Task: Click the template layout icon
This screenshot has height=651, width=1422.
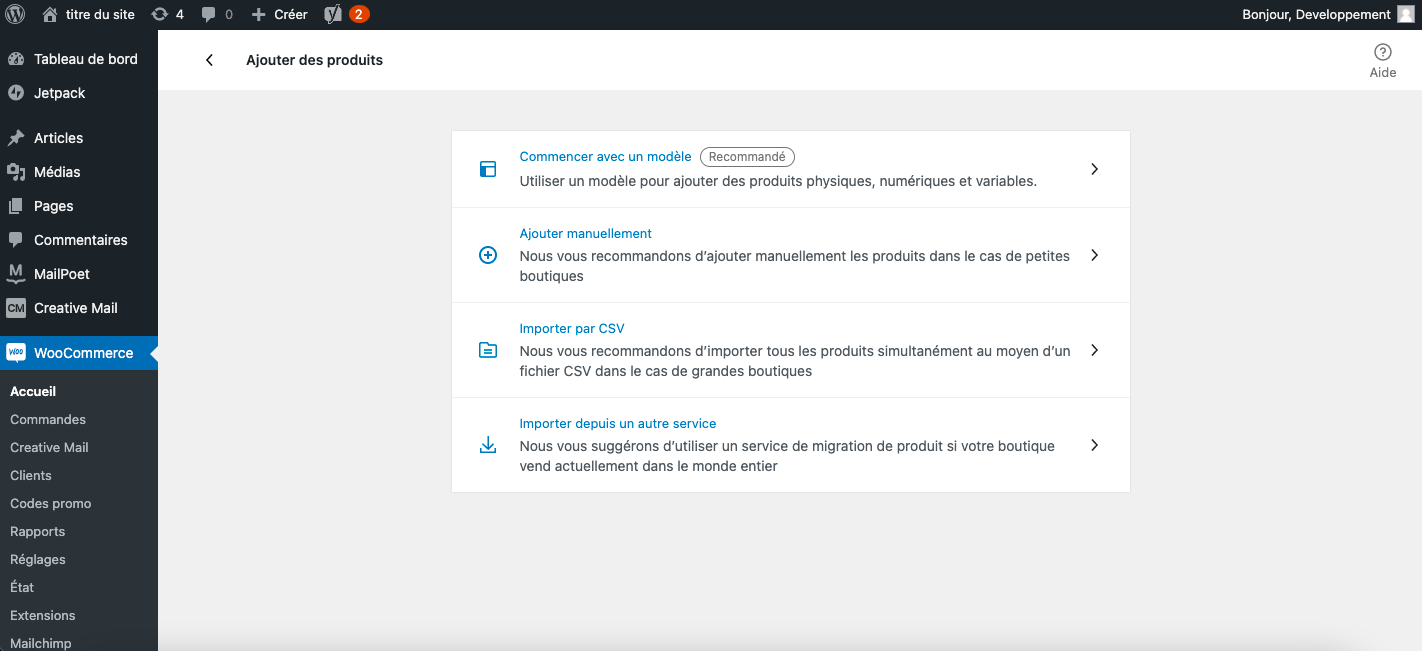Action: pyautogui.click(x=488, y=169)
